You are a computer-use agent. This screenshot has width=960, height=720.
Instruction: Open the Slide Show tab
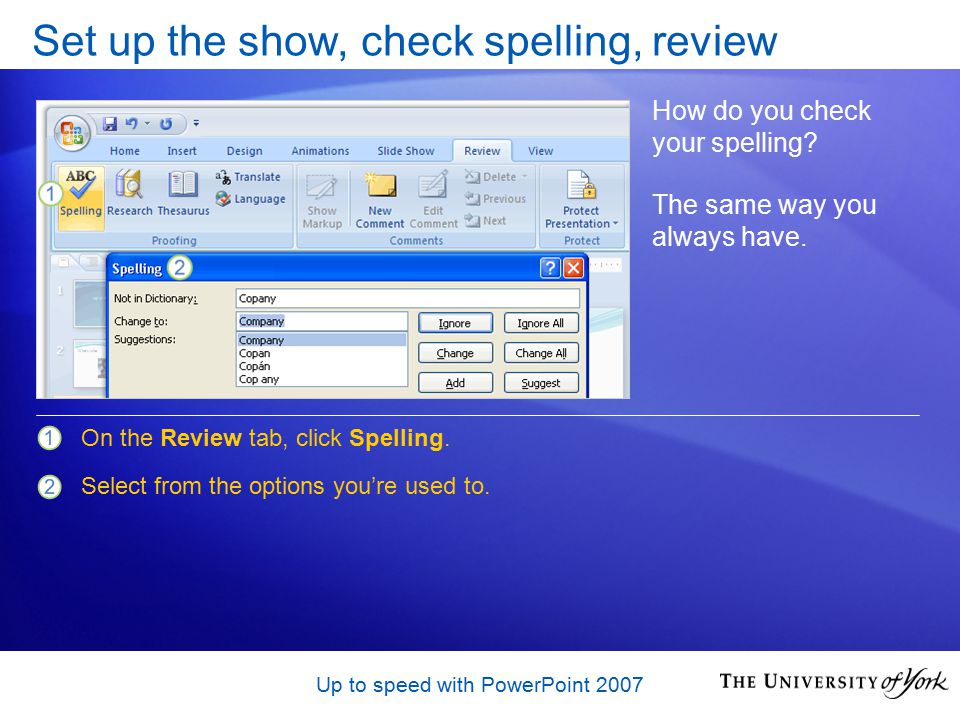[405, 151]
